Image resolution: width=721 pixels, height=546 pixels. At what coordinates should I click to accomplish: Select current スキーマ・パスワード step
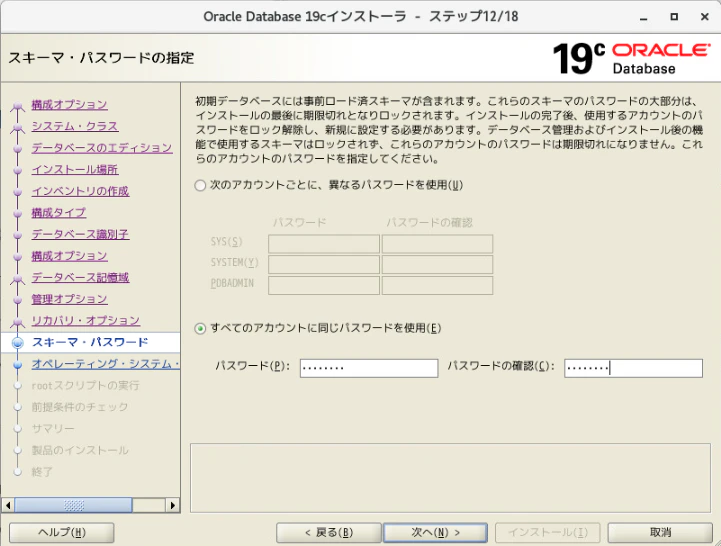pyautogui.click(x=90, y=342)
